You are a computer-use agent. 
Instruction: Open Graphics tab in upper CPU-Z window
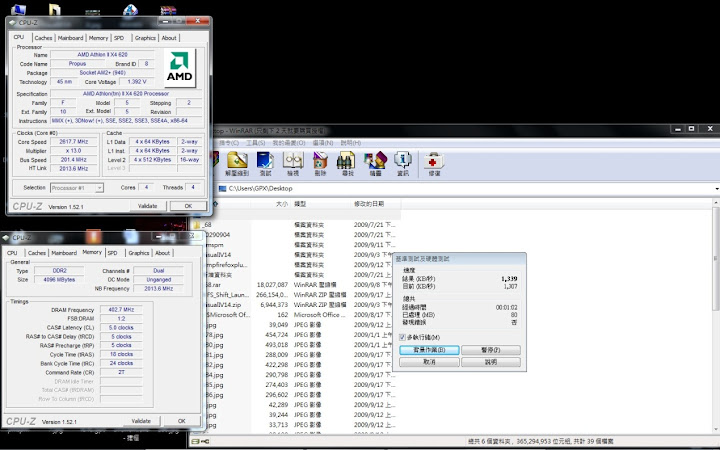145,38
